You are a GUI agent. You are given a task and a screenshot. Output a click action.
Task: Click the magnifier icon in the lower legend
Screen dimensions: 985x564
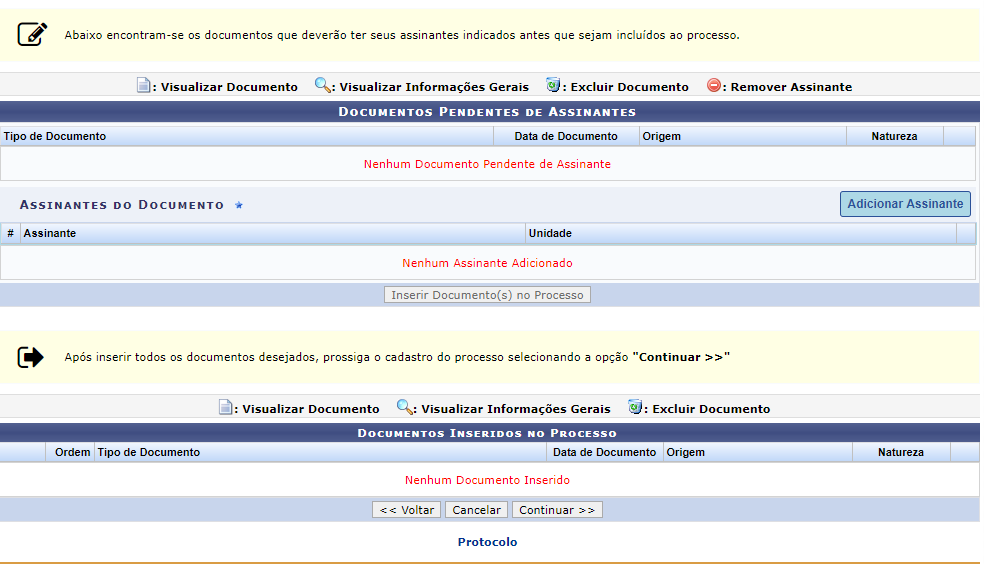click(x=404, y=408)
